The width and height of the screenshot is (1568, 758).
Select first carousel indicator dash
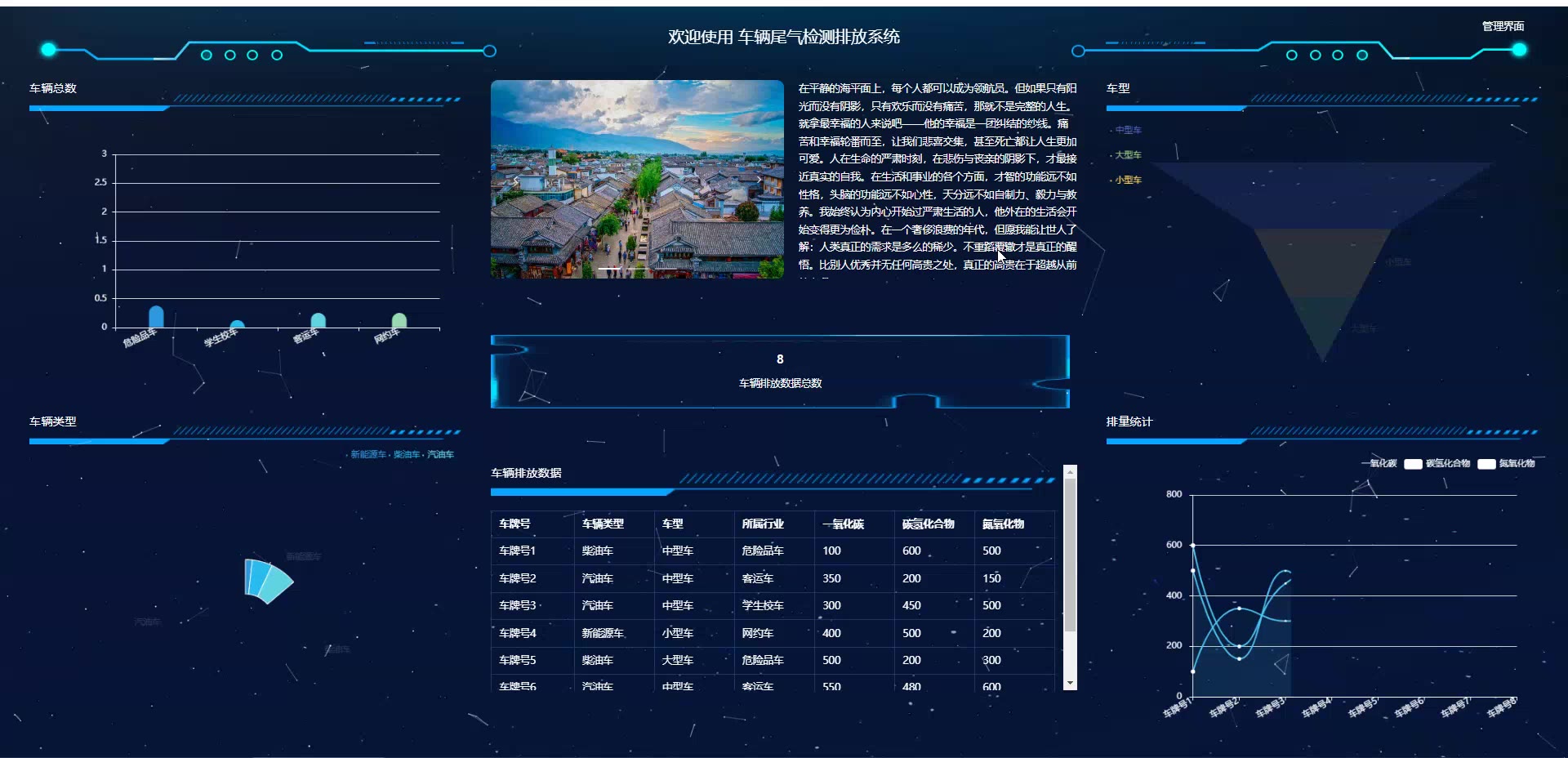pos(609,268)
